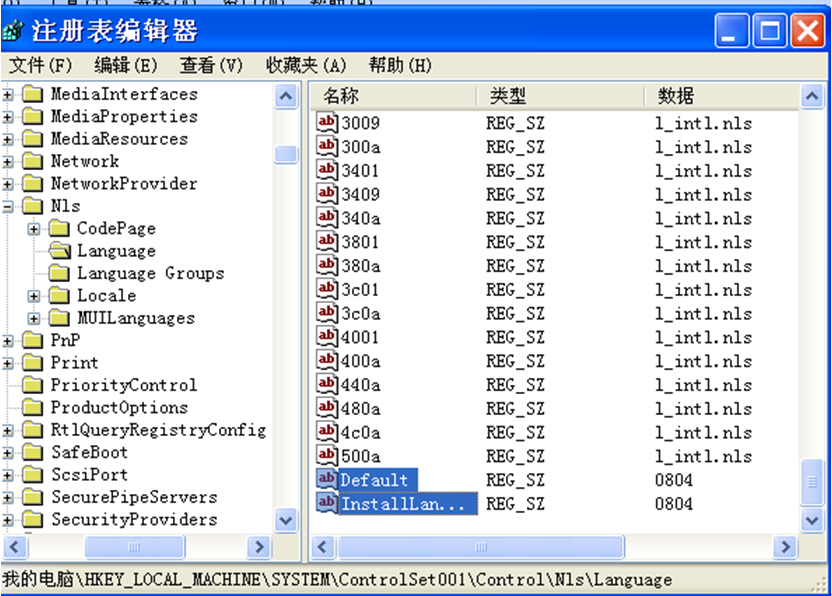Select the Default value's ab icon
This screenshot has width=832, height=596.
(x=327, y=480)
